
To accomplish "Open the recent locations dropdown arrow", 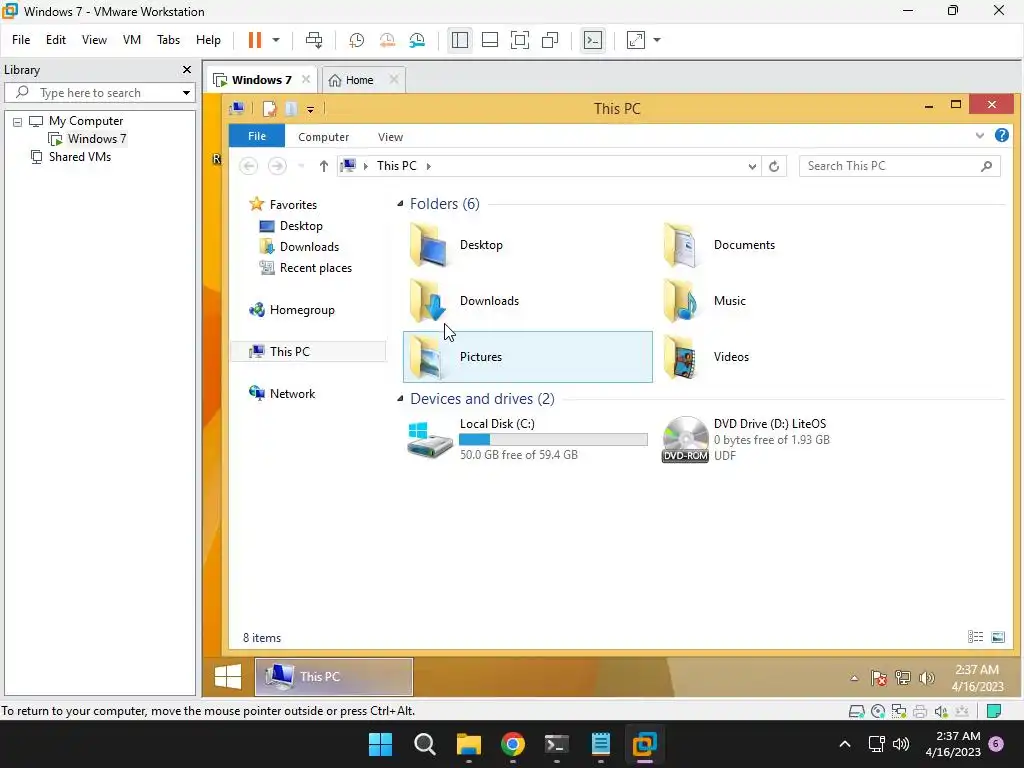I will click(x=301, y=166).
